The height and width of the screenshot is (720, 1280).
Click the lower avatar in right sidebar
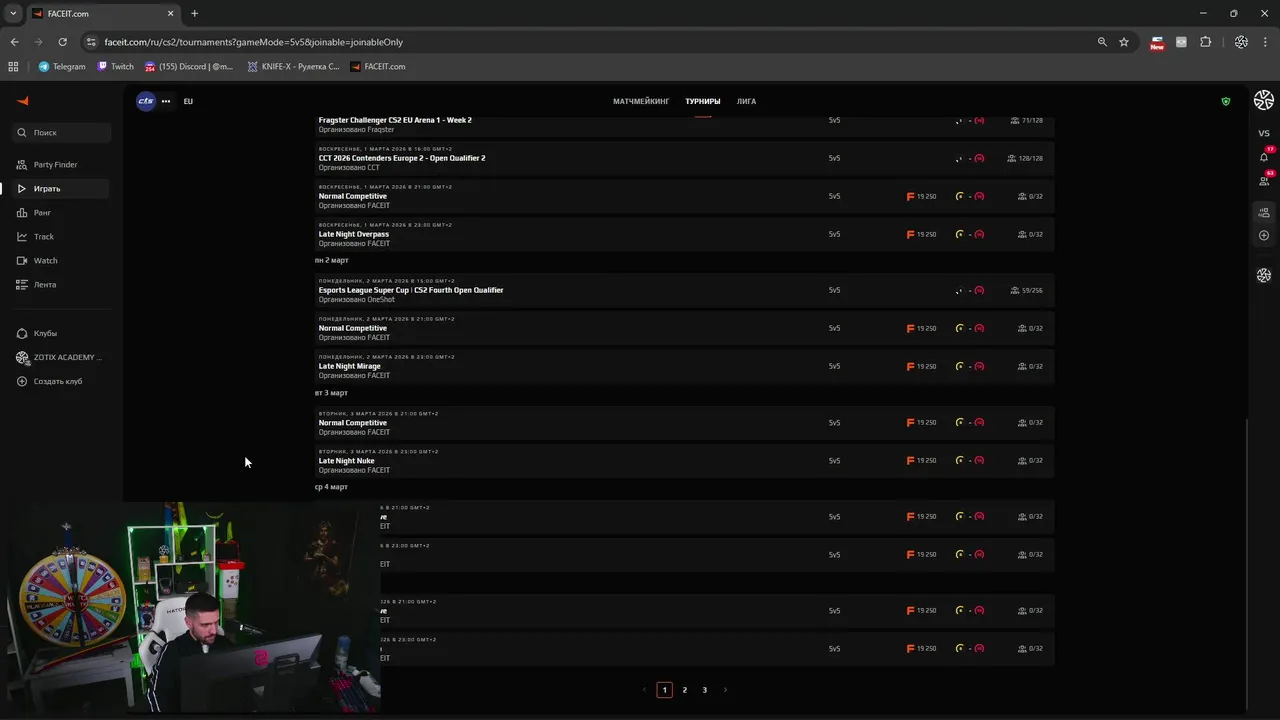pos(1264,275)
